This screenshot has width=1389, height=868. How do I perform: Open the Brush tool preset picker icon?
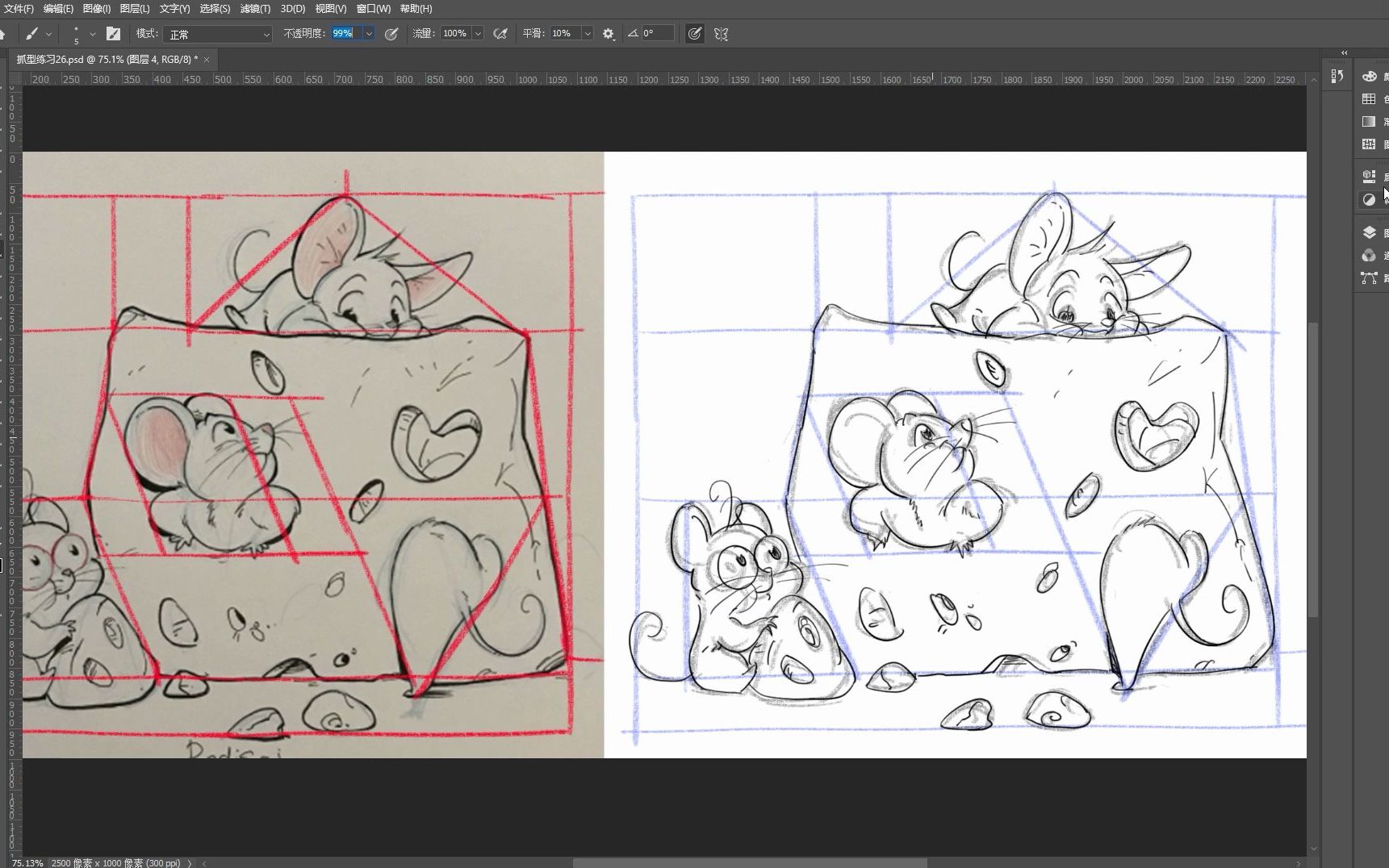tap(31, 34)
